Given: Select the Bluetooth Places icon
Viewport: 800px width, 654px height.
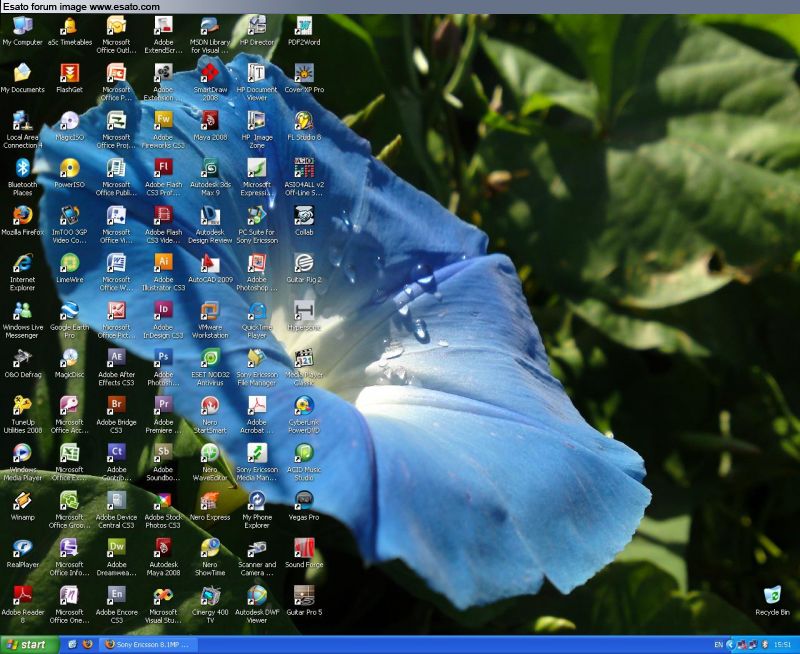Looking at the screenshot, I should (x=22, y=169).
